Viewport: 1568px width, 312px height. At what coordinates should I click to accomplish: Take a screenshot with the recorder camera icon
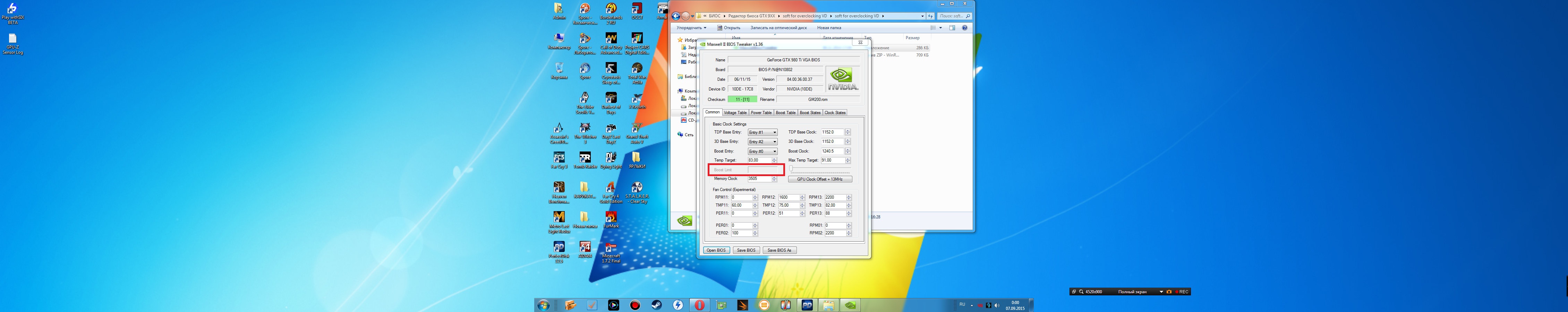(x=1169, y=292)
